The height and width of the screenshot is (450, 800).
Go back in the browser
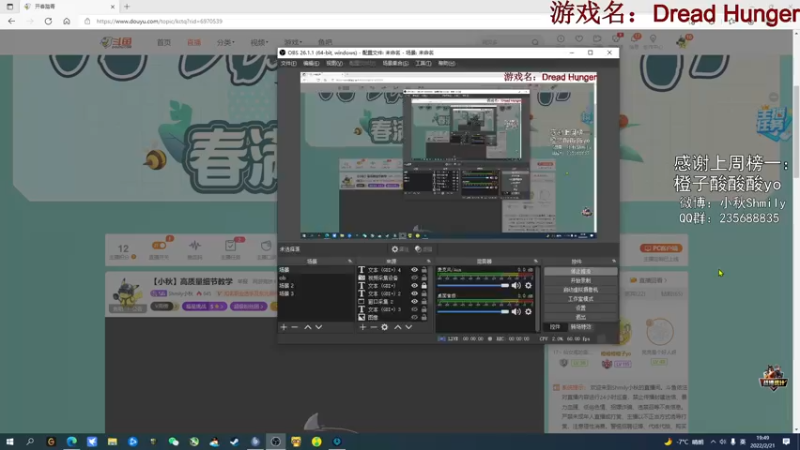(x=12, y=21)
